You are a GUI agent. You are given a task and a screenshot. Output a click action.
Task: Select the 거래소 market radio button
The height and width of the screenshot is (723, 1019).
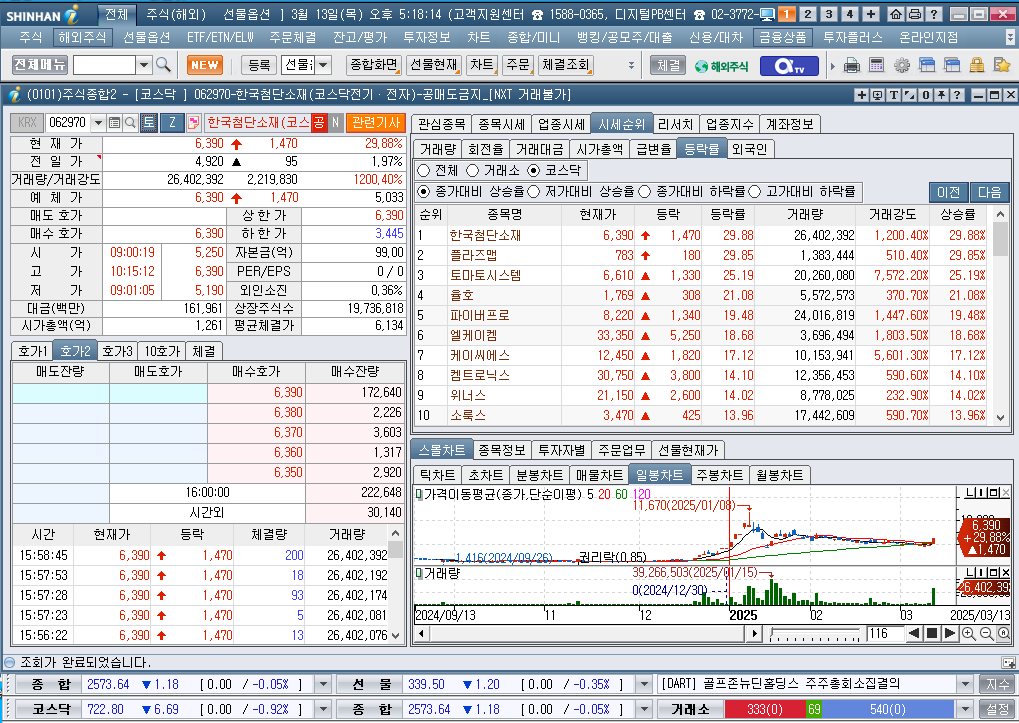point(472,170)
